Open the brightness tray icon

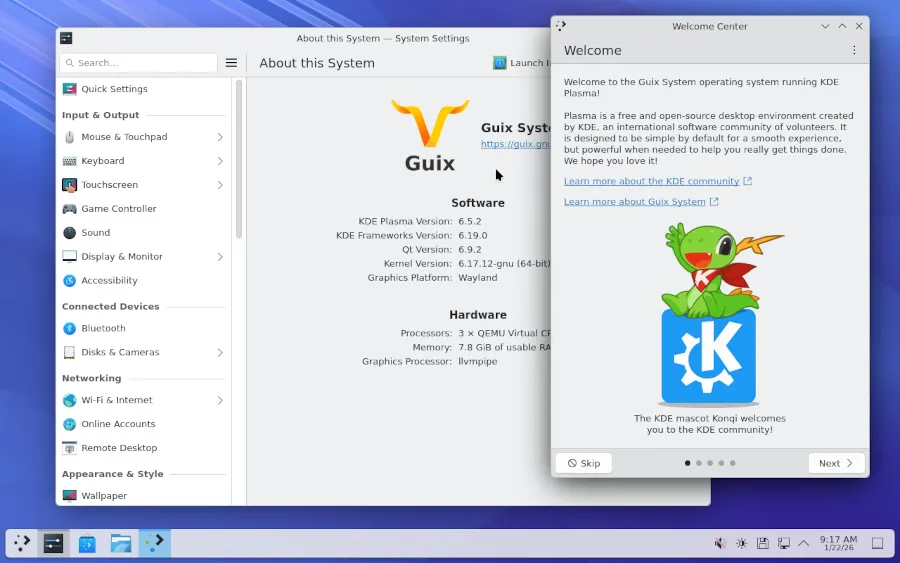point(741,544)
